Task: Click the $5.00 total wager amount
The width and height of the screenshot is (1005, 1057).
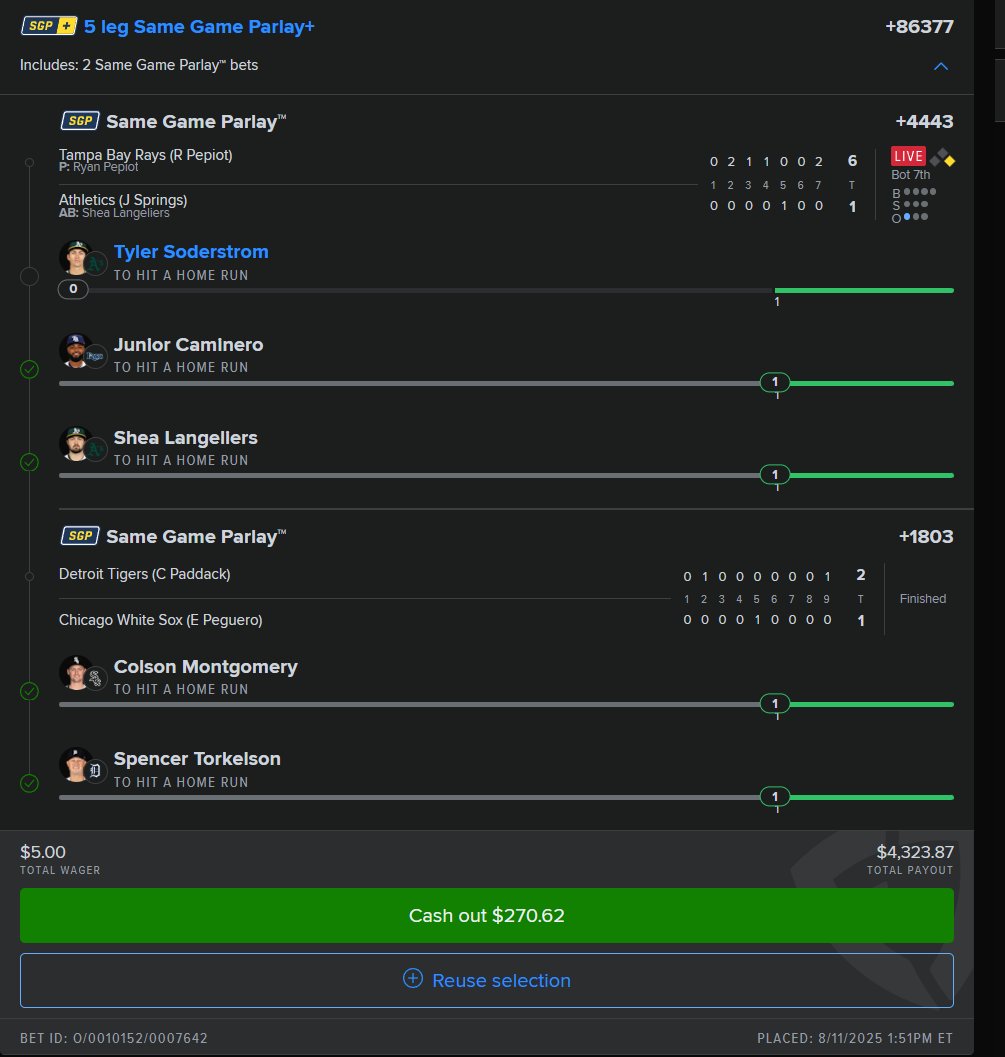Action: pos(42,852)
